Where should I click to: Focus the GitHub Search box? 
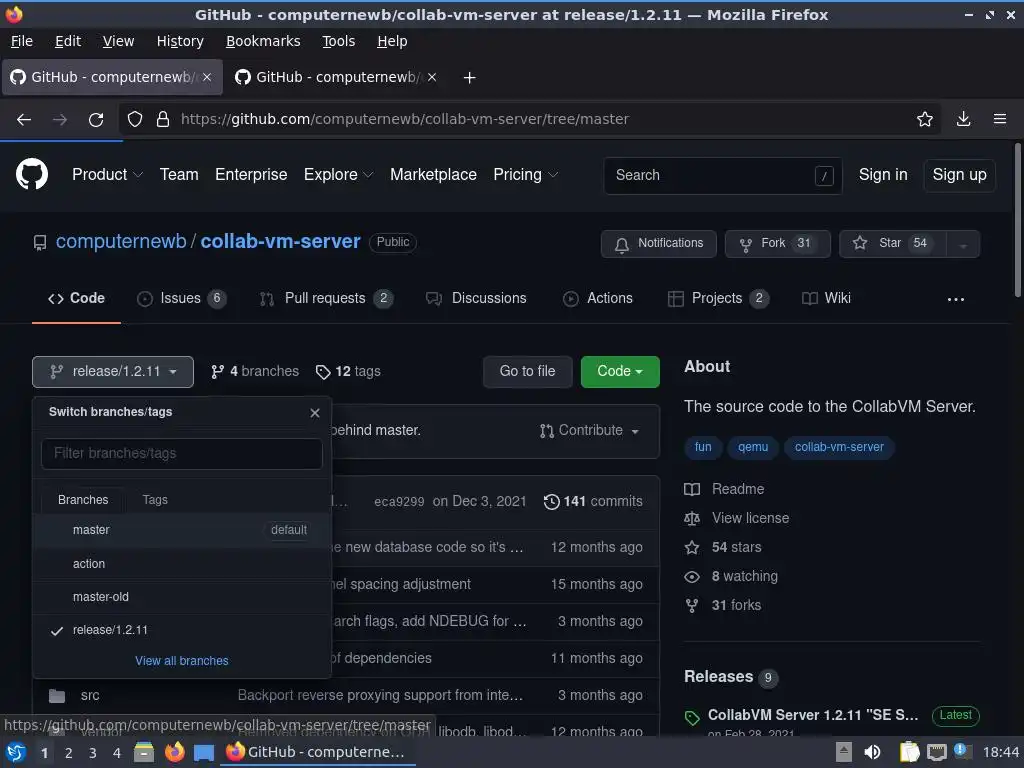click(x=722, y=176)
